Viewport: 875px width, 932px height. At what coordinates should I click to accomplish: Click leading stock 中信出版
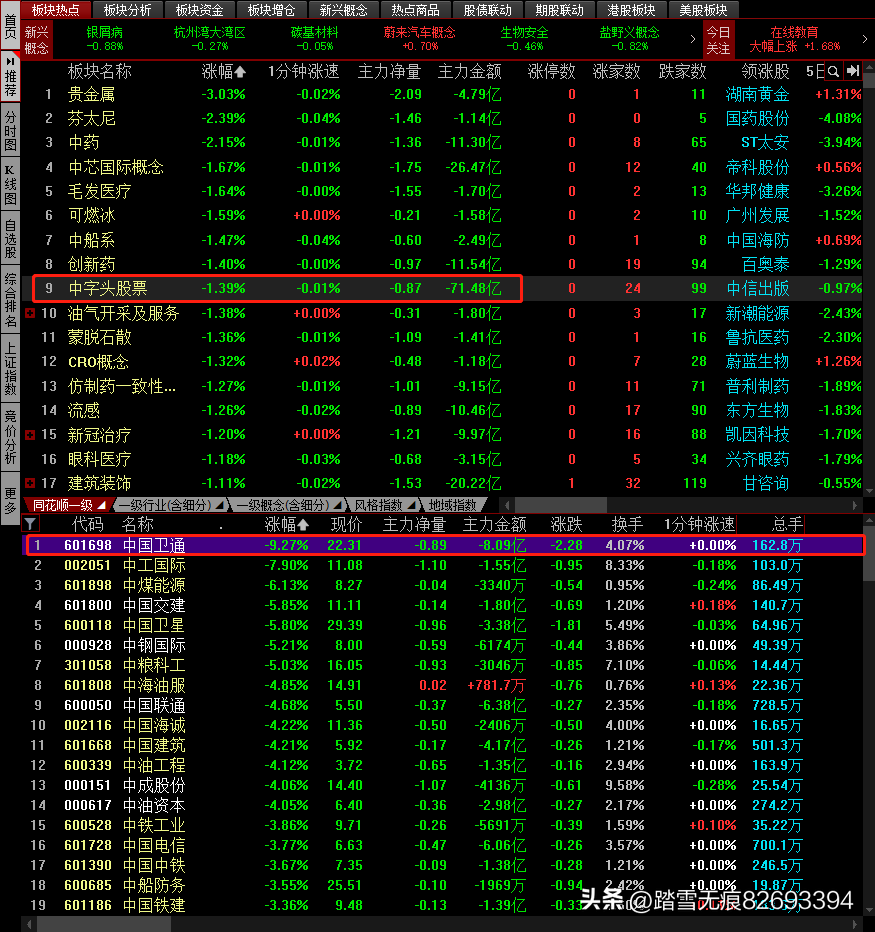[x=758, y=288]
